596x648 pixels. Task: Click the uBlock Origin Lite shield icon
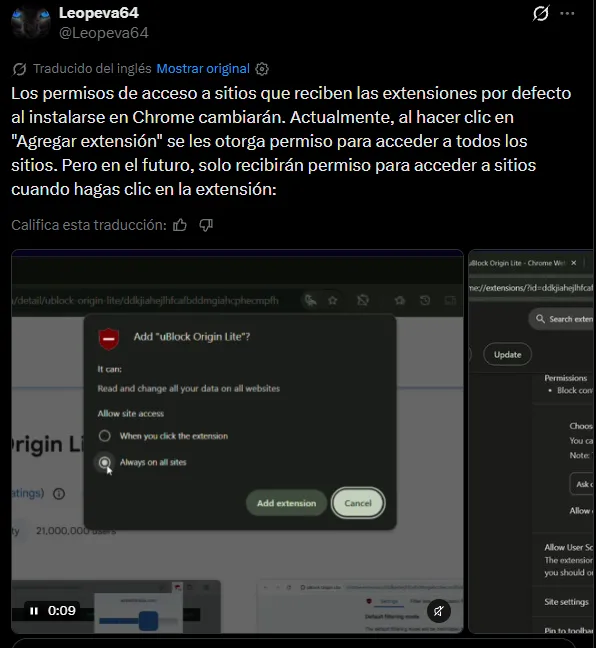(x=109, y=338)
